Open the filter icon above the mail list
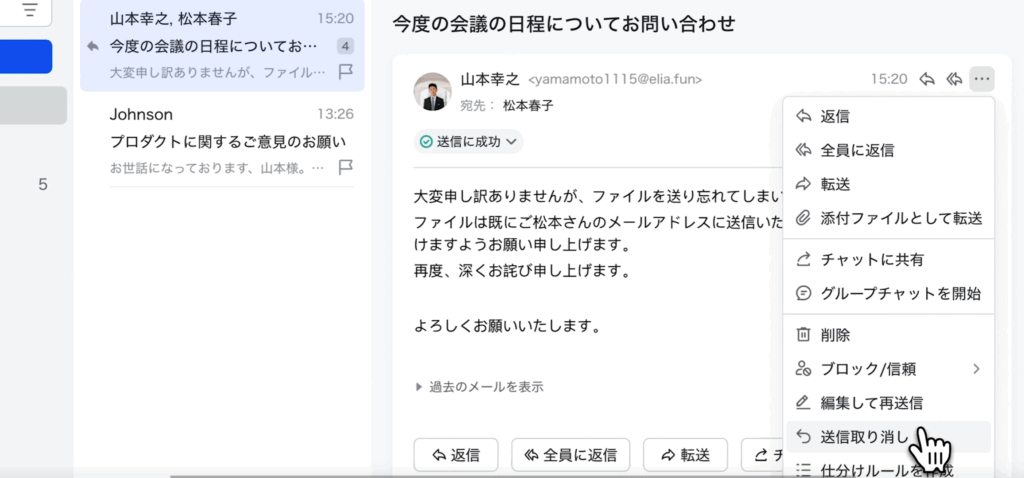 (x=31, y=10)
